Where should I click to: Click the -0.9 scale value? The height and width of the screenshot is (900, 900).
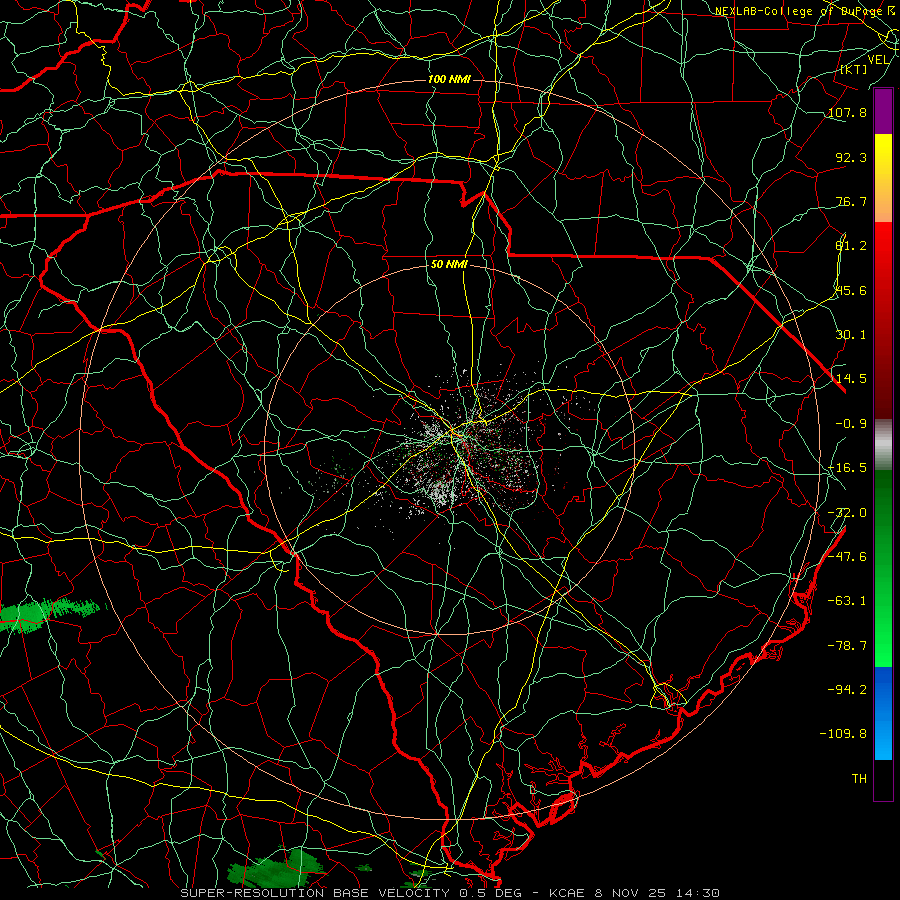pos(851,424)
